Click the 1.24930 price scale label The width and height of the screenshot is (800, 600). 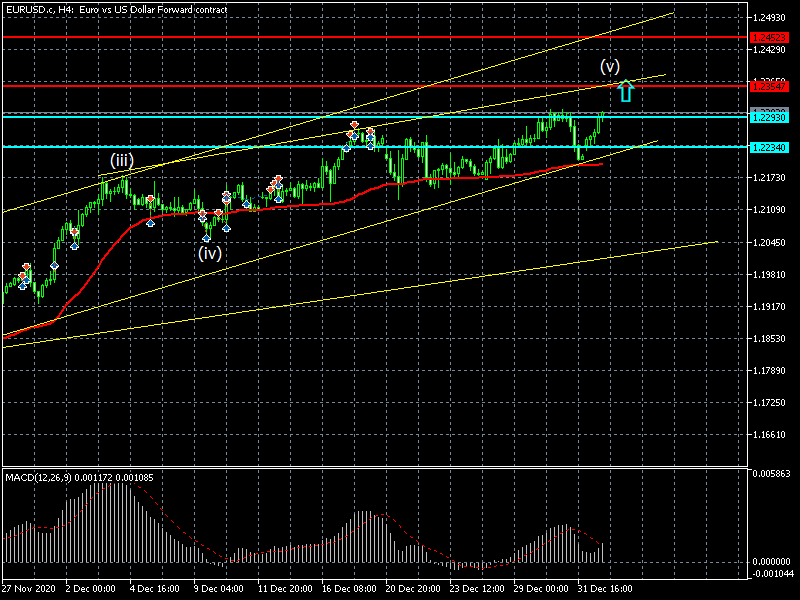point(773,18)
